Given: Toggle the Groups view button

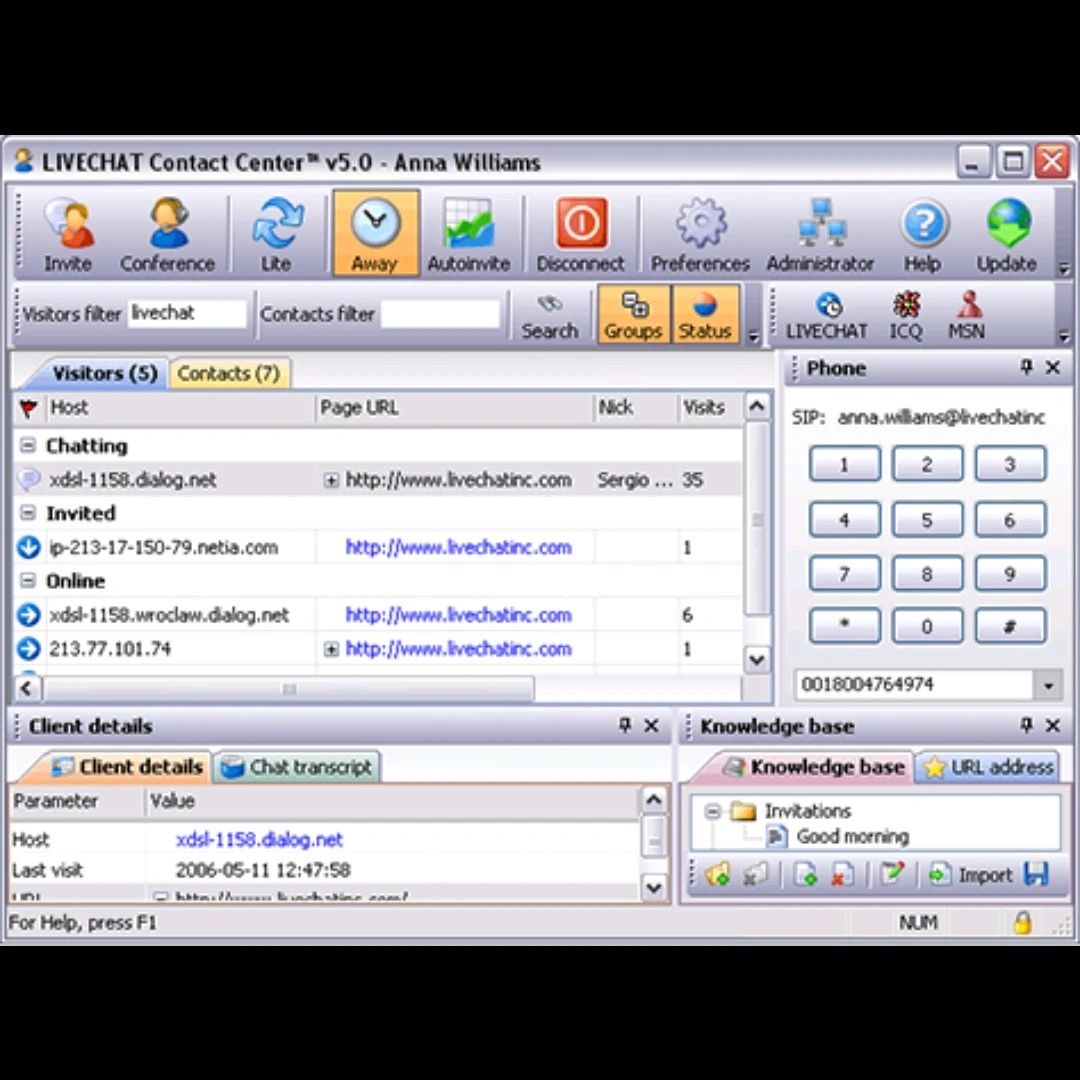Looking at the screenshot, I should pyautogui.click(x=633, y=315).
